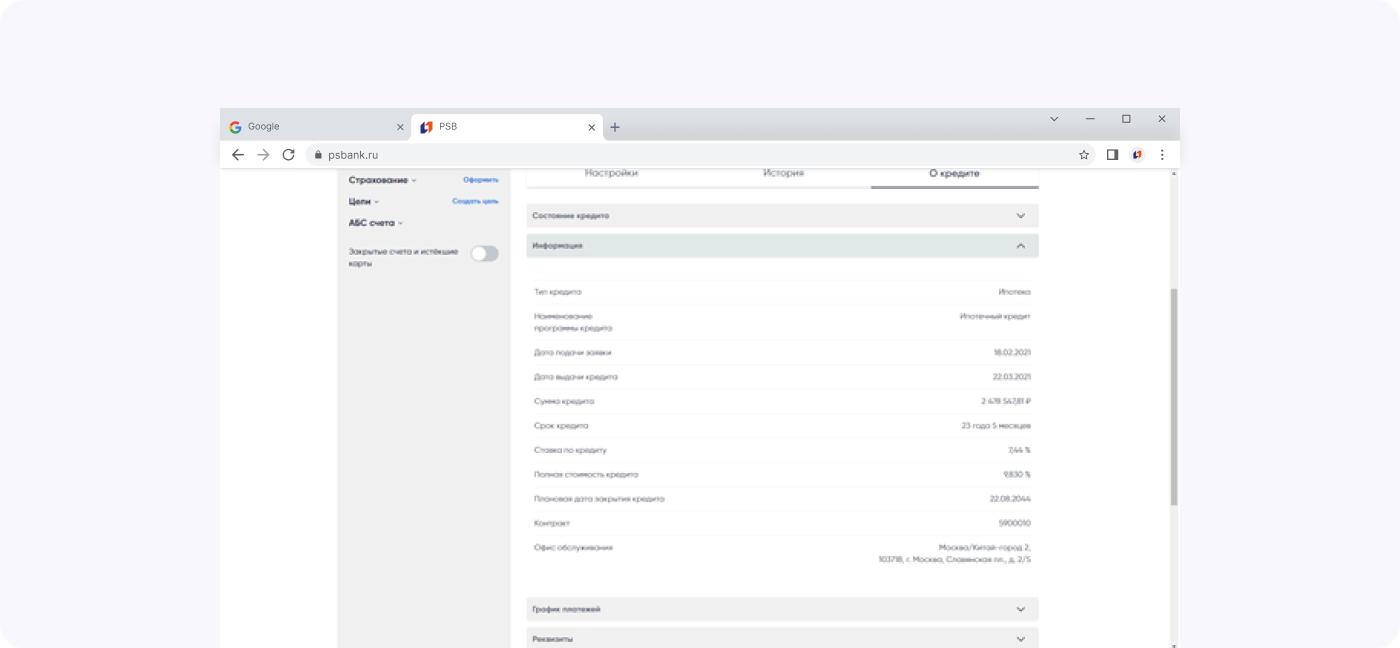Open a new browser tab
This screenshot has width=1400, height=648.
click(615, 127)
